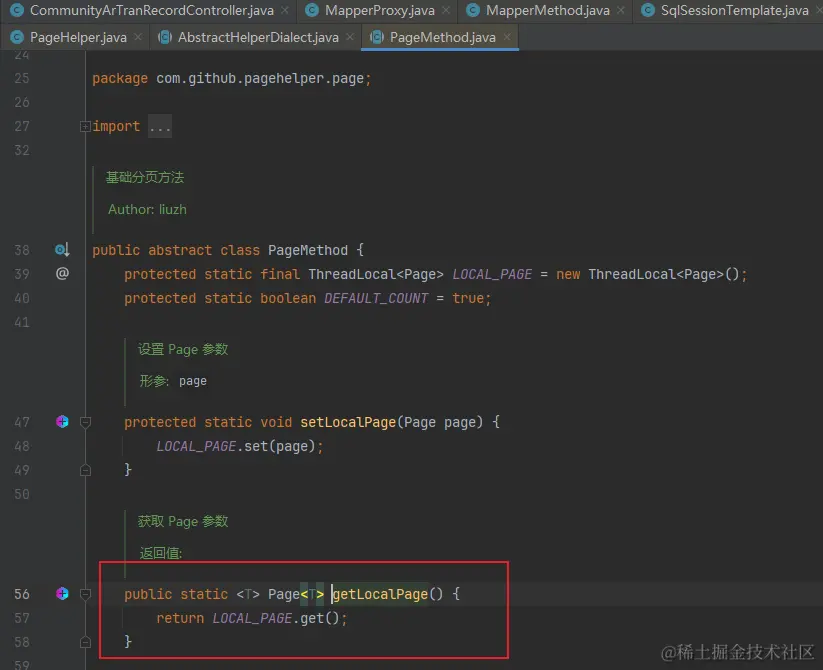This screenshot has width=823, height=670.
Task: Click LOCAL_PAGE.set(page) statement
Action: [239, 446]
